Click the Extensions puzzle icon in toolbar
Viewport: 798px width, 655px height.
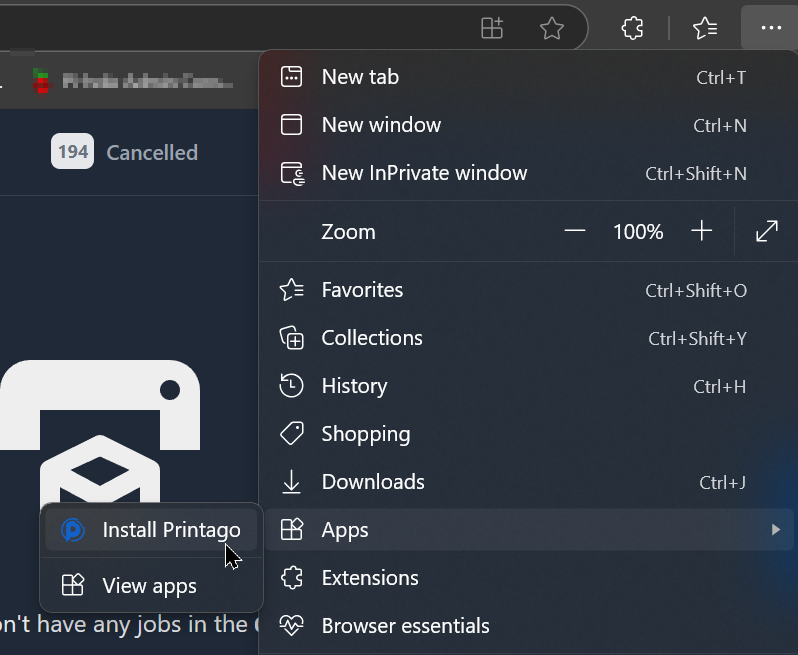(632, 28)
